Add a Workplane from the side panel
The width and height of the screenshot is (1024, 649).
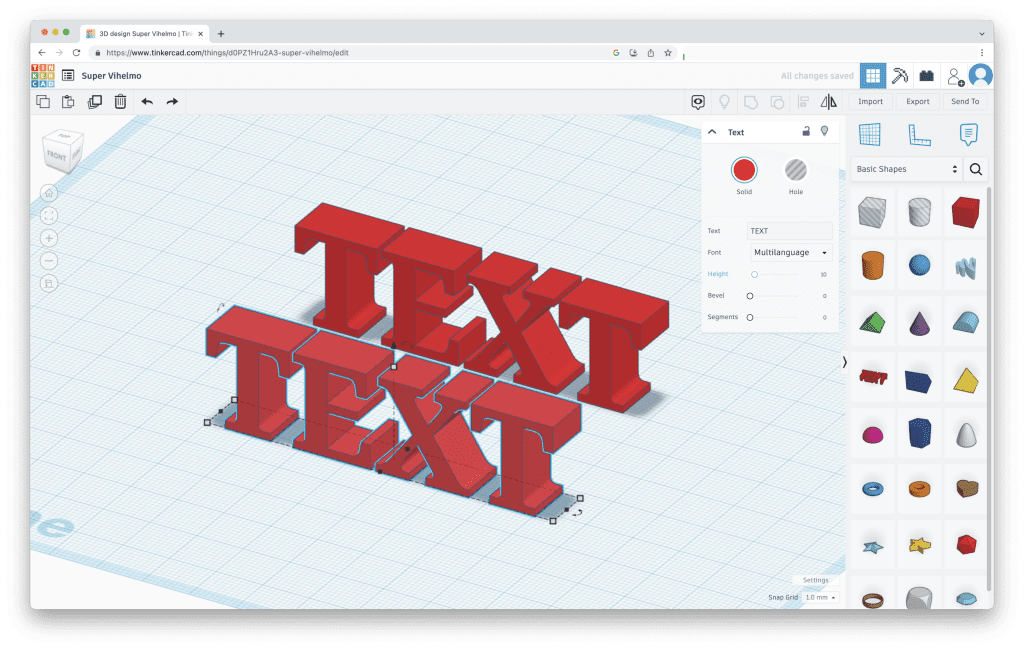pos(870,134)
